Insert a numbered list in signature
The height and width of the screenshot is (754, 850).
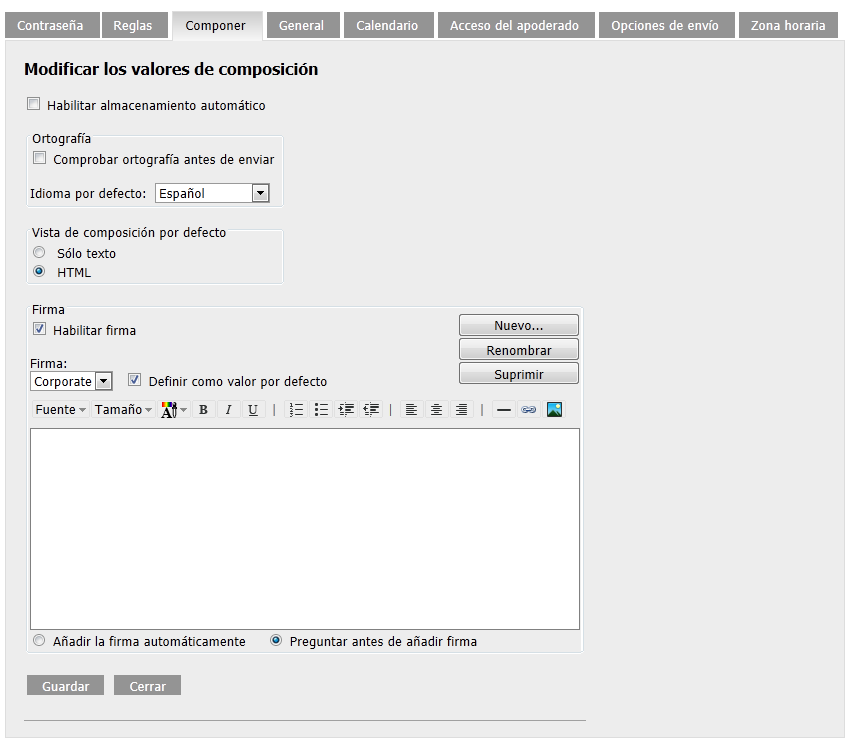point(296,409)
